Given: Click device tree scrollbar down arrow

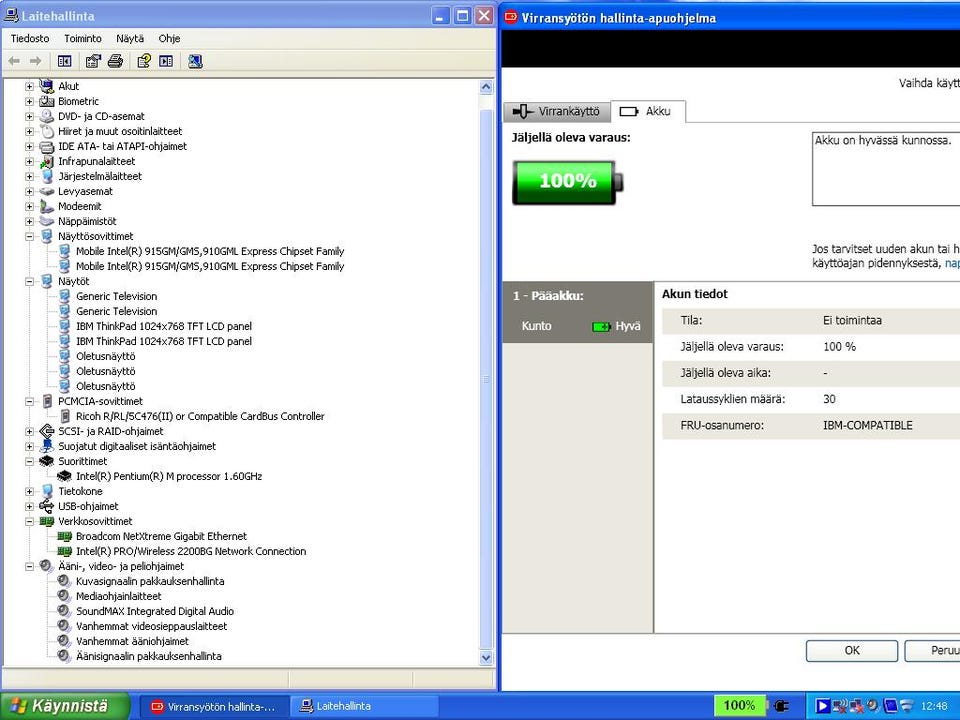Looking at the screenshot, I should [486, 658].
